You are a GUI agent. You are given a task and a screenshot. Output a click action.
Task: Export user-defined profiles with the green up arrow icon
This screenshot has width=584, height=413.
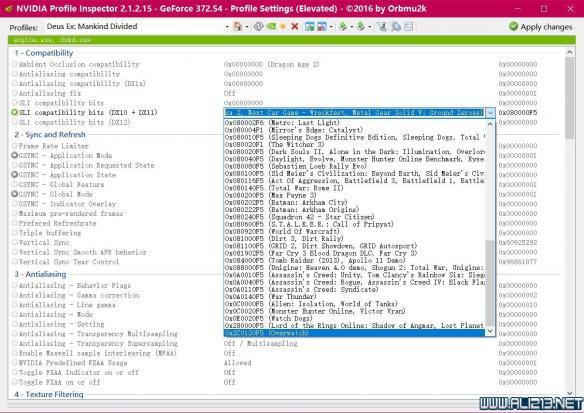pyautogui.click(x=343, y=26)
